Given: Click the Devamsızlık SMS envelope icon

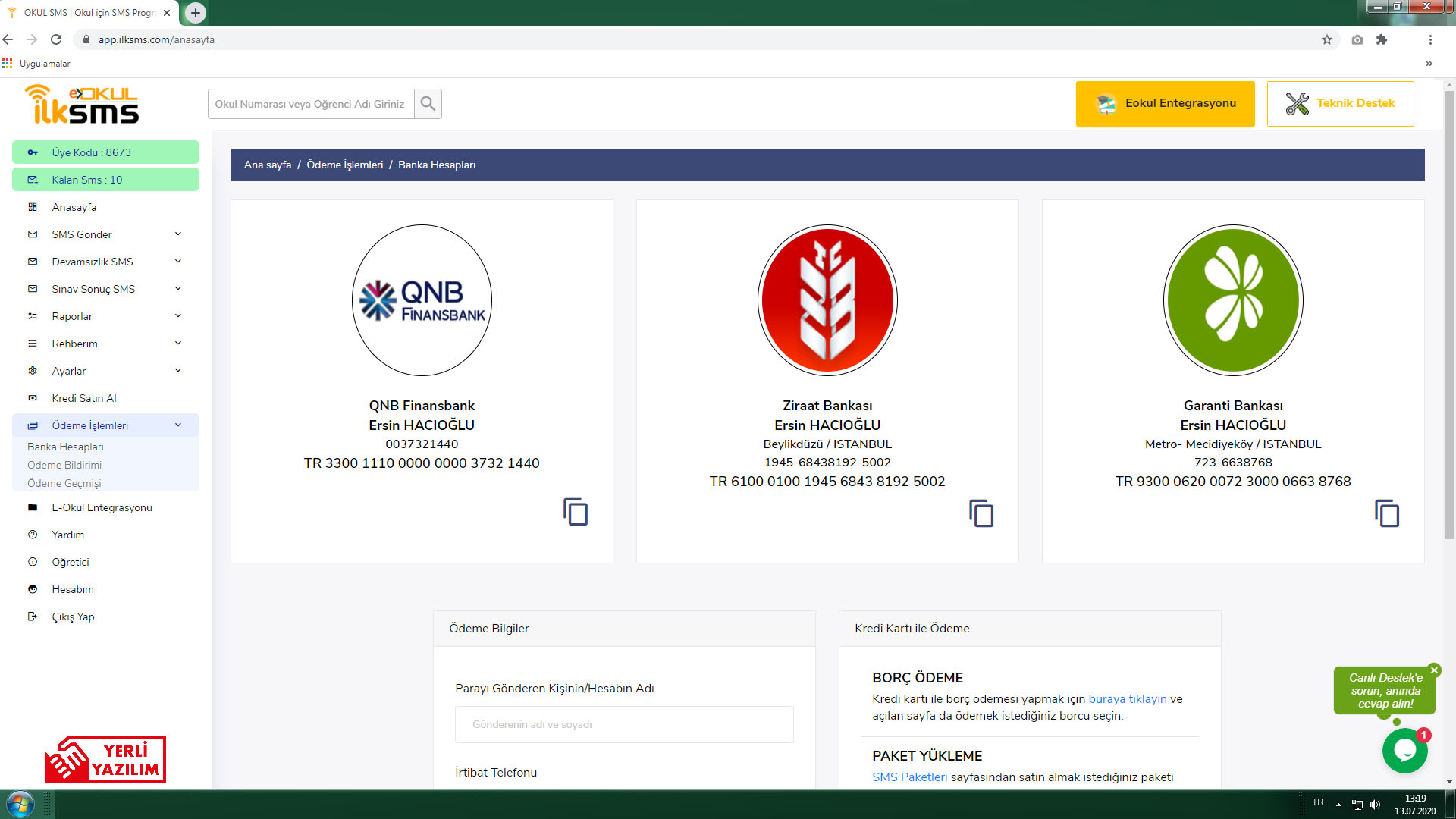Looking at the screenshot, I should (33, 262).
